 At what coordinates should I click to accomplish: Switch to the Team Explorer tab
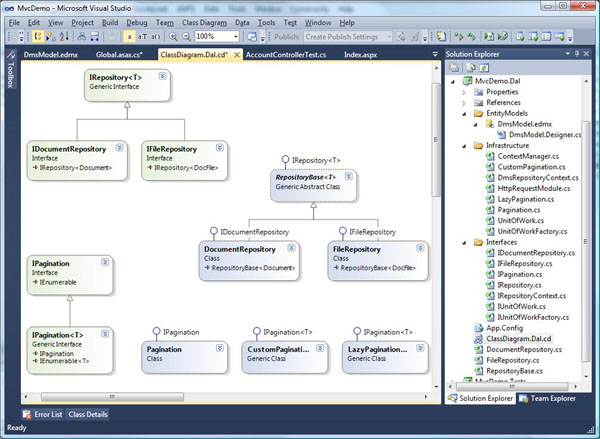548,398
